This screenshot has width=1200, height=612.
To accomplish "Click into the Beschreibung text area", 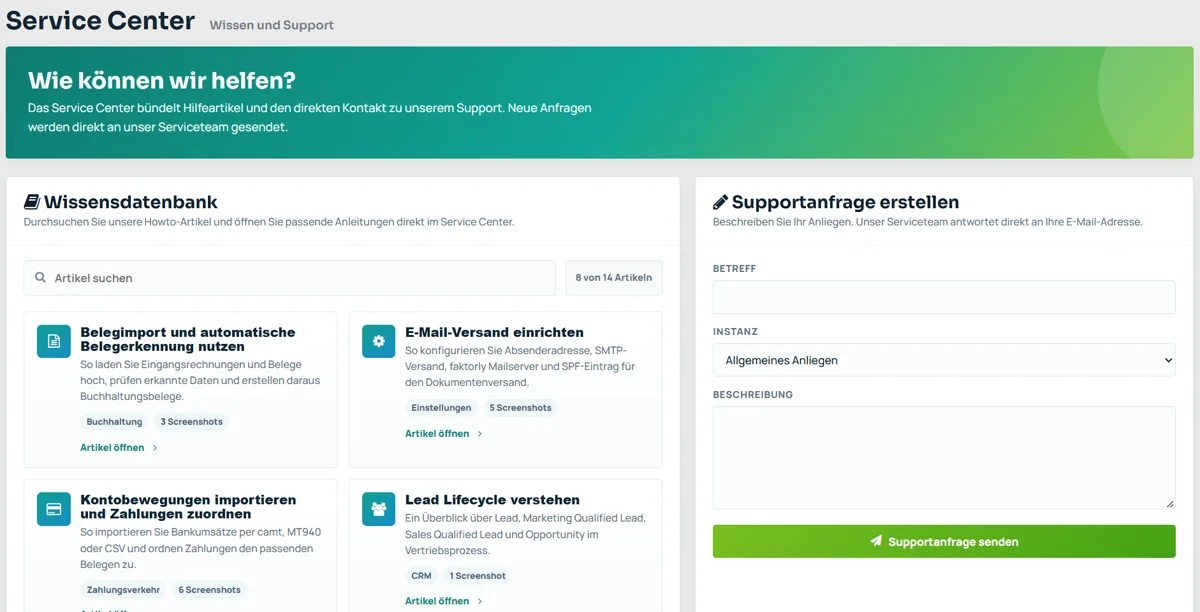I will [x=944, y=458].
